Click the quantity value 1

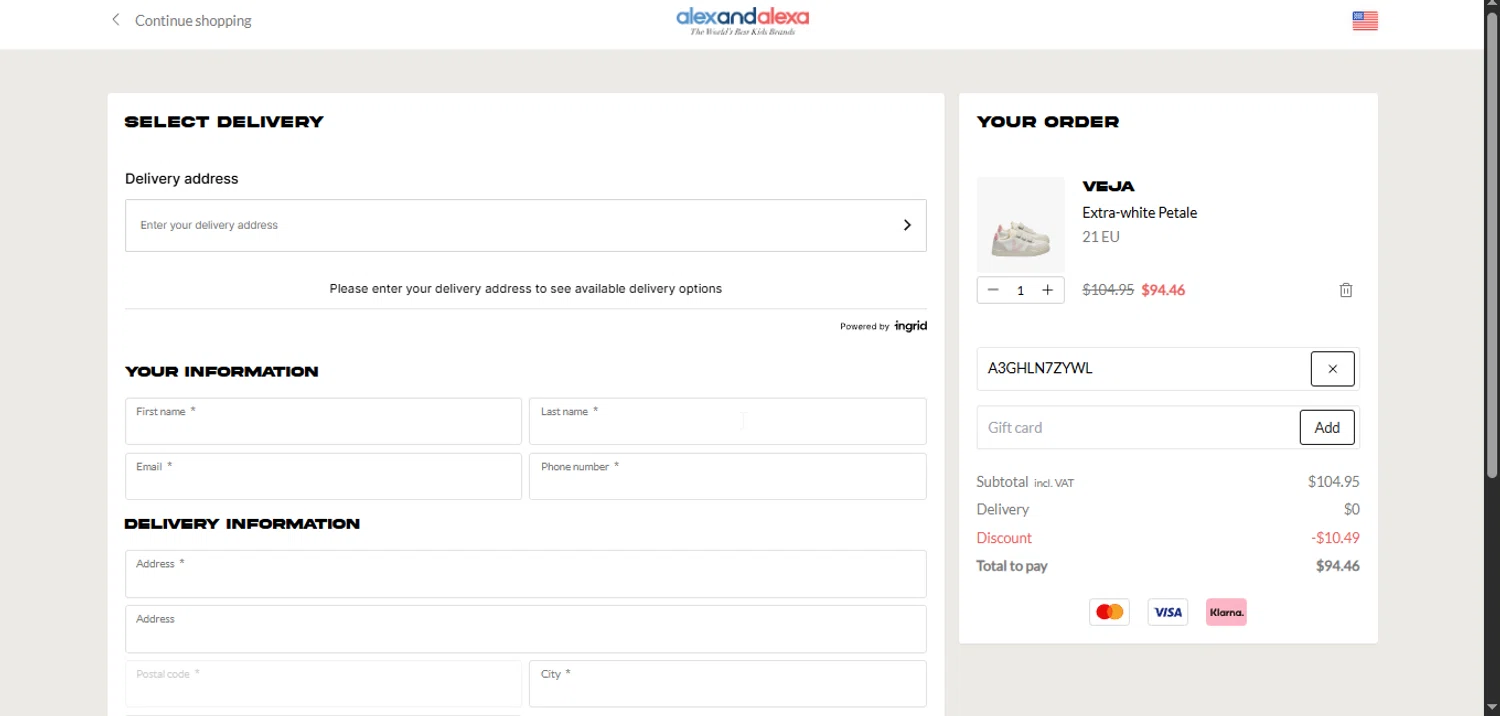tap(1020, 290)
